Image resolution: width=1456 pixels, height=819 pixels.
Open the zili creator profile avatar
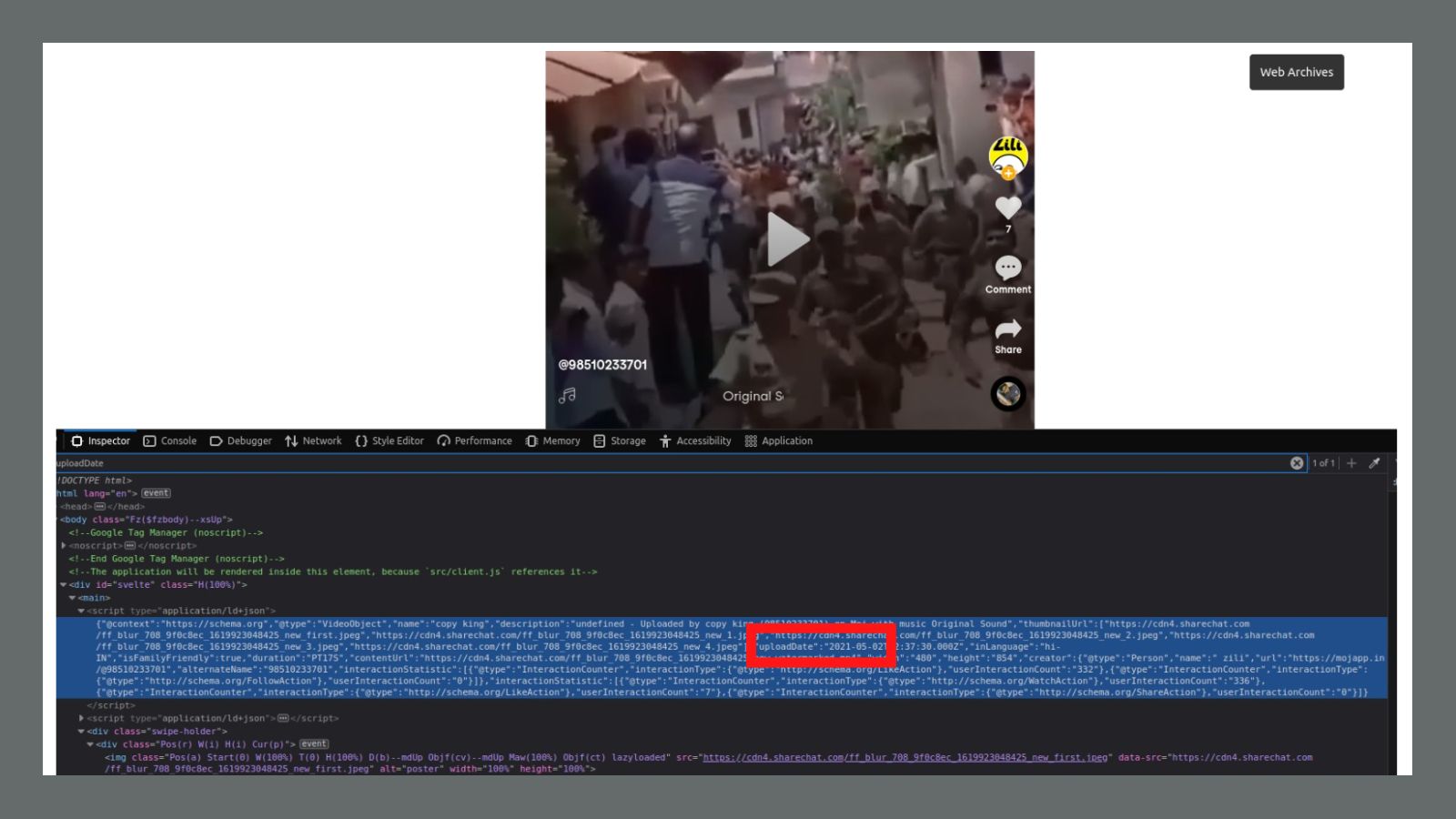point(1007,157)
